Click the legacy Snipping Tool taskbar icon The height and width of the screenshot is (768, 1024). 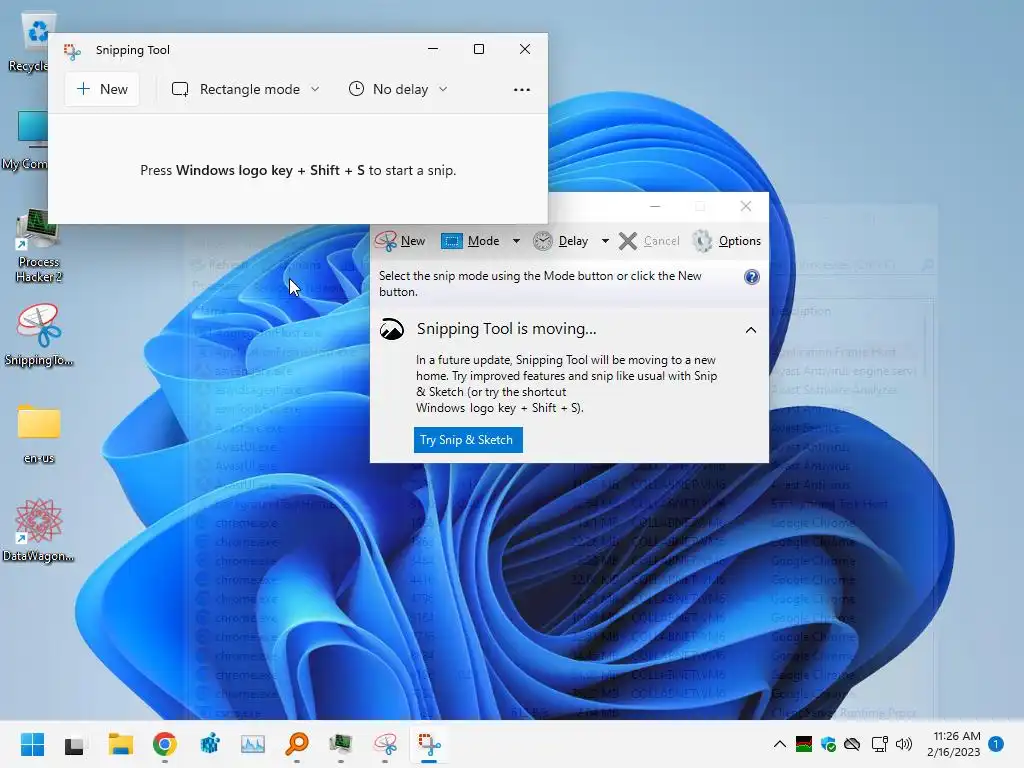coord(385,744)
